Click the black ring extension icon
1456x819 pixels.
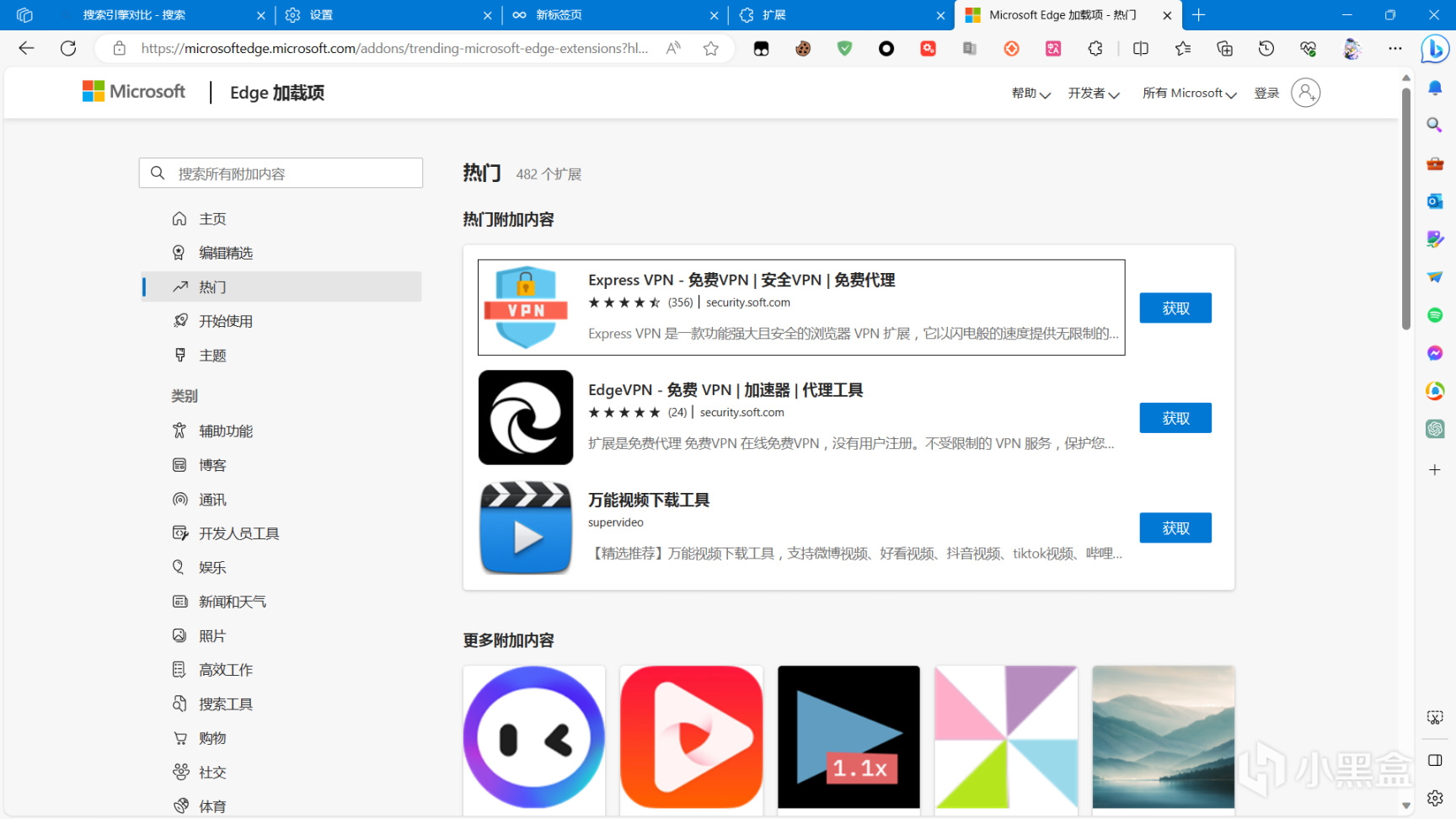point(886,49)
